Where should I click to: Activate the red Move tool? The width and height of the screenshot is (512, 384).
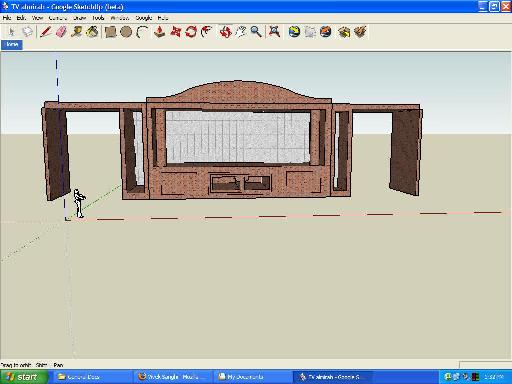pyautogui.click(x=175, y=32)
